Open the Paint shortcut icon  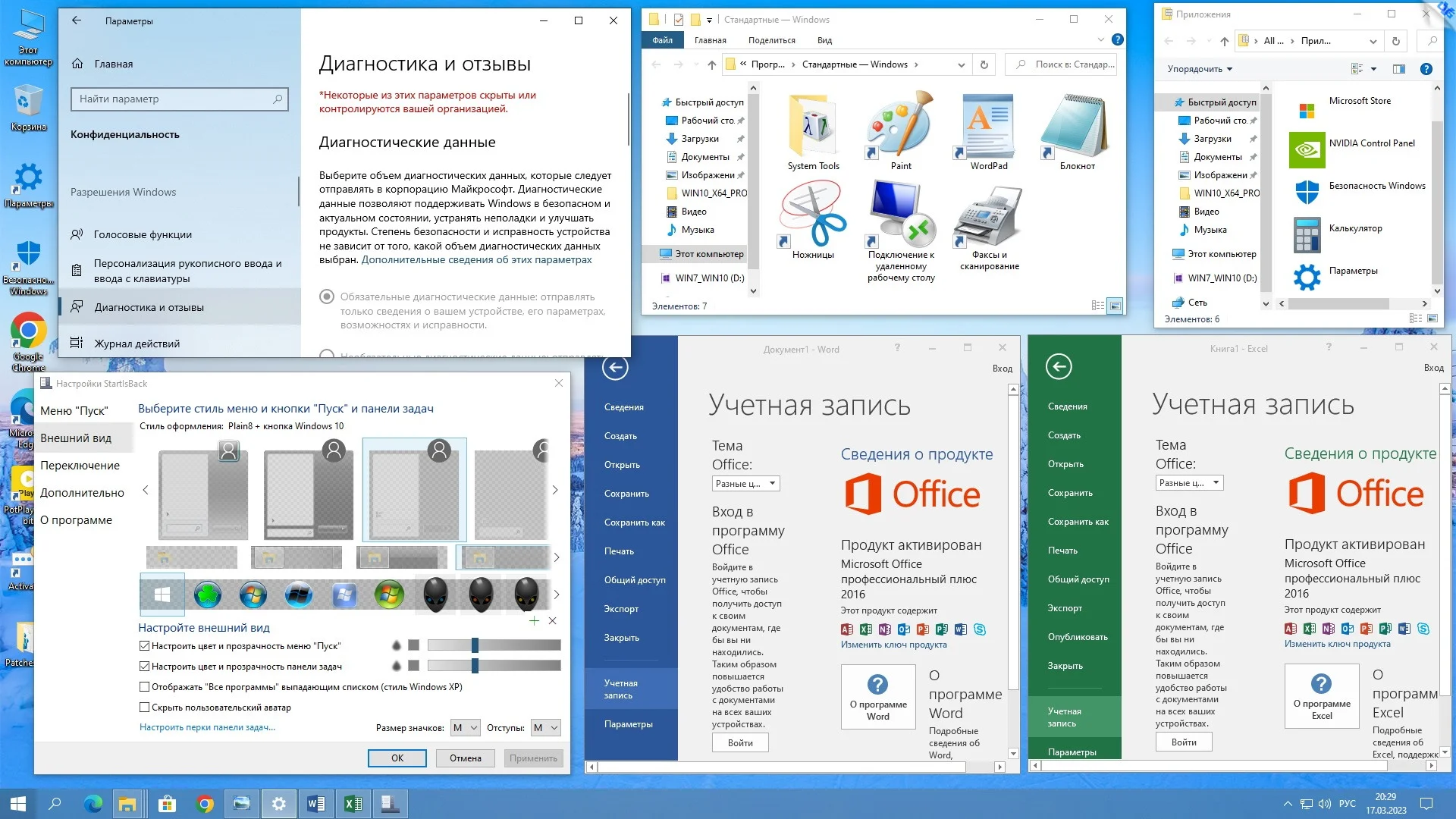coord(900,125)
